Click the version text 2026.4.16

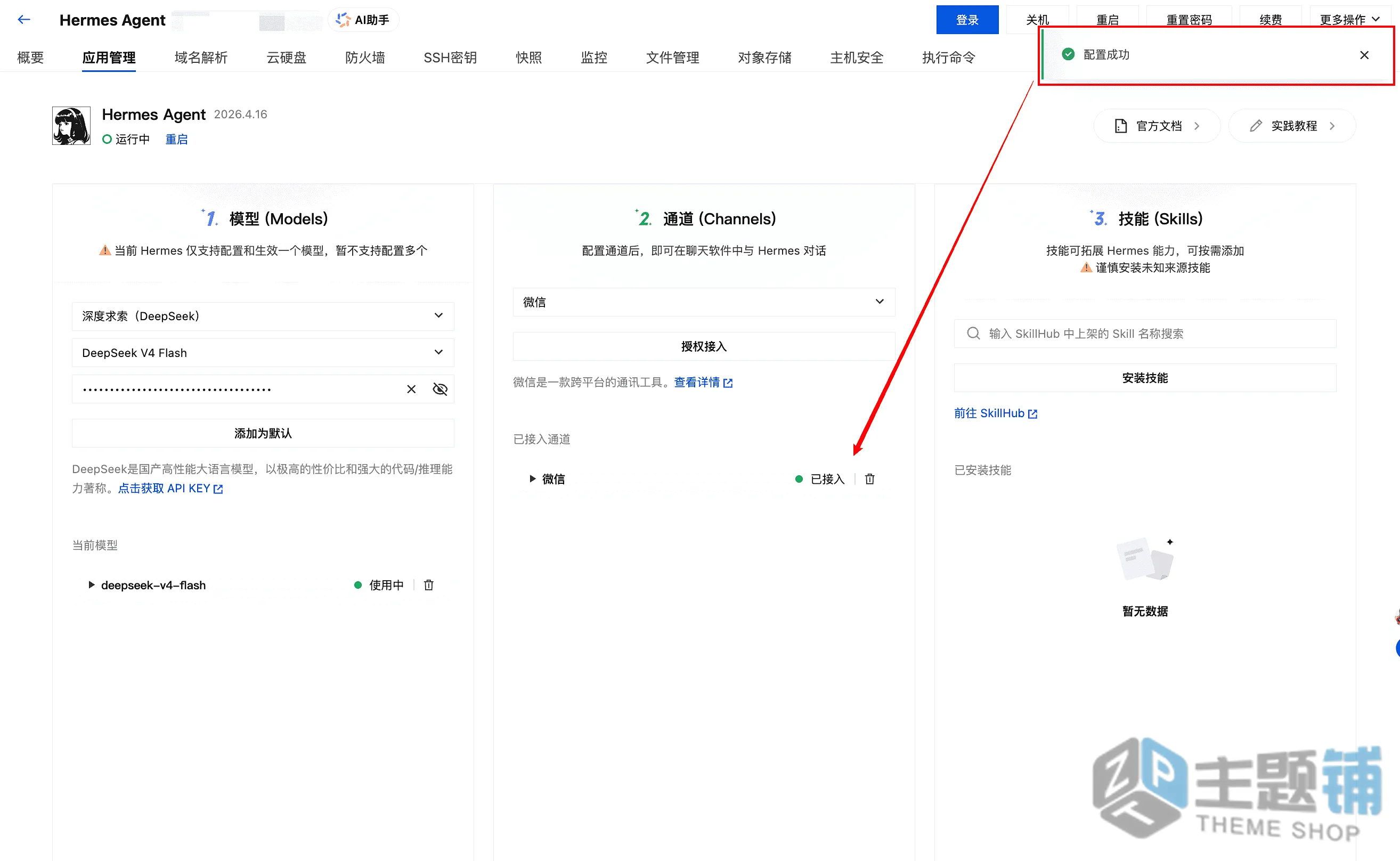point(241,115)
